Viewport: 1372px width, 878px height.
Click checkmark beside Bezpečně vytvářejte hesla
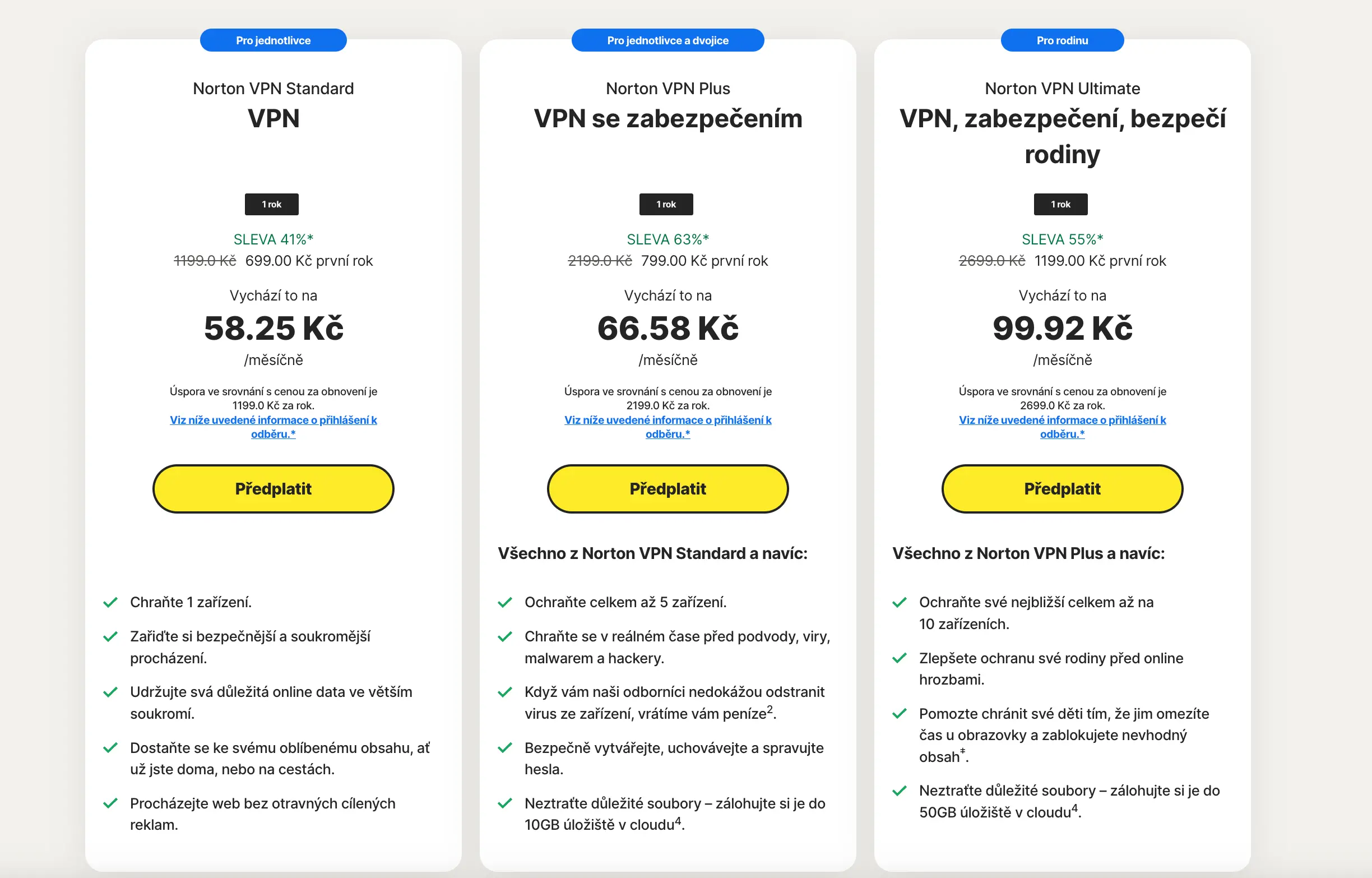(x=505, y=747)
